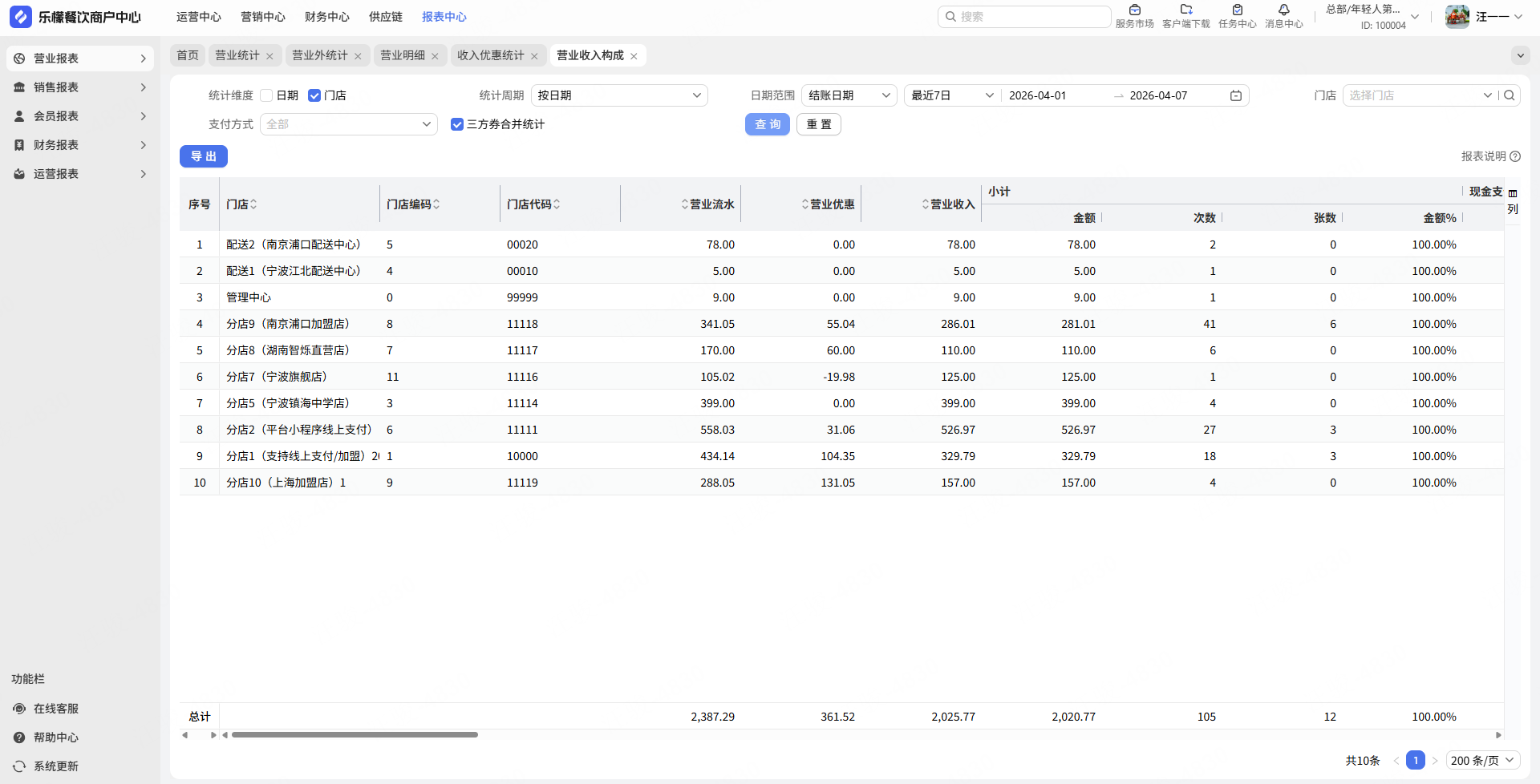The width and height of the screenshot is (1540, 784).
Task: Open the 供应链 menu
Action: point(386,17)
